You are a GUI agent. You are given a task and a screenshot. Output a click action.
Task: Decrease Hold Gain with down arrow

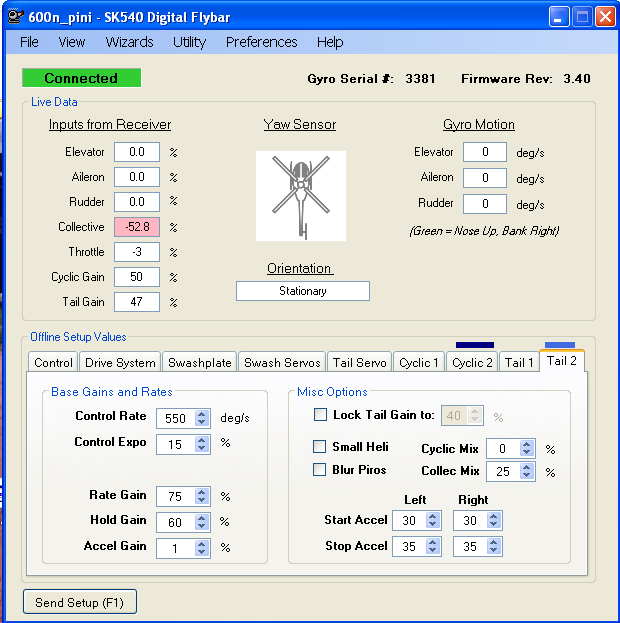click(202, 526)
